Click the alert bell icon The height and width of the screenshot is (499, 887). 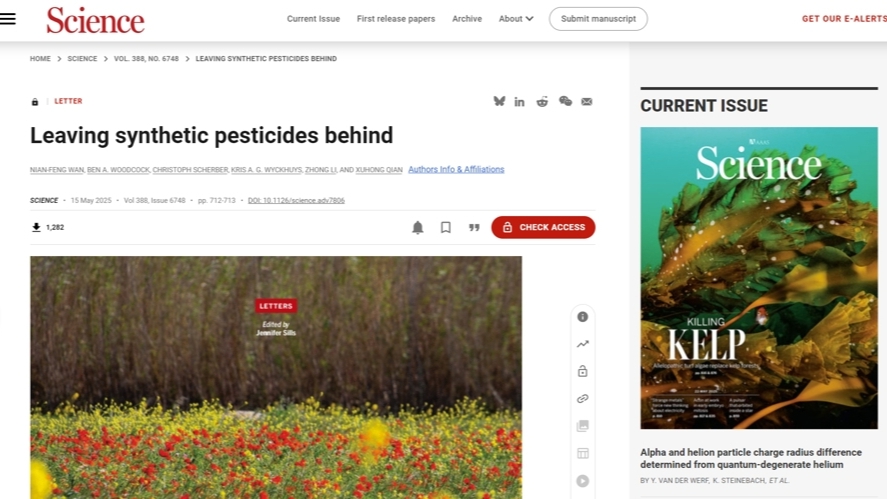(418, 227)
